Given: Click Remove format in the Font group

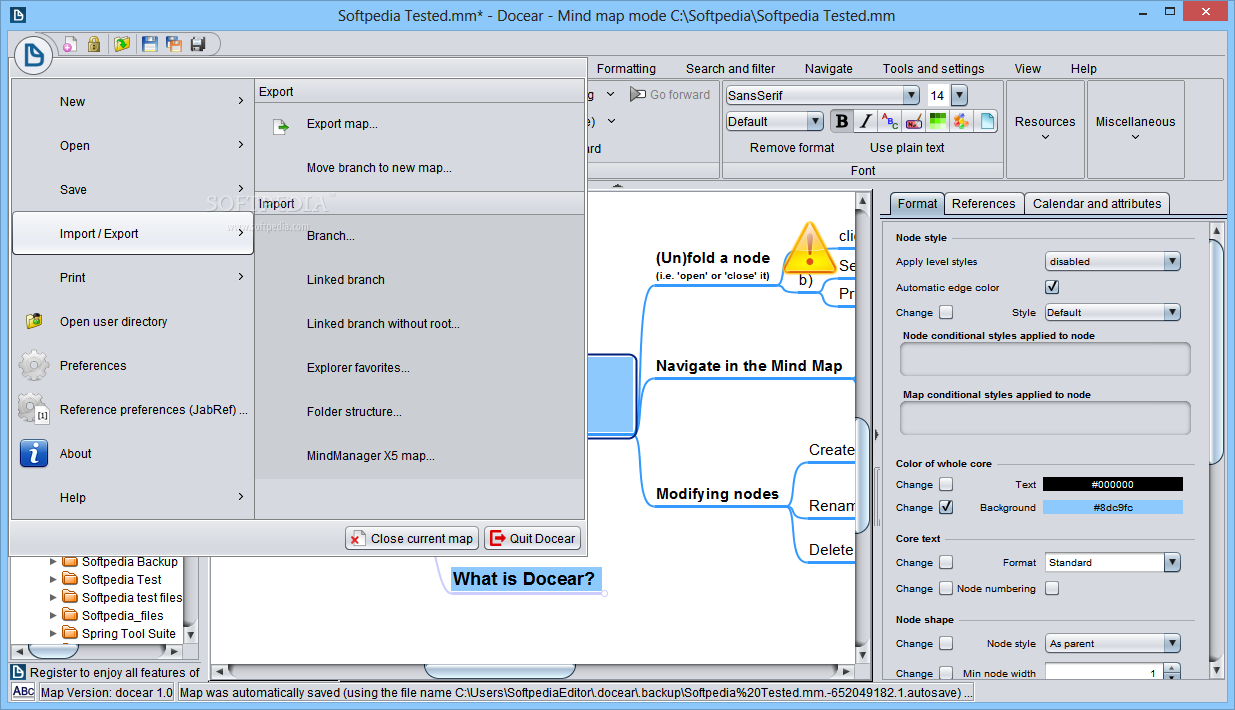Looking at the screenshot, I should coord(792,148).
